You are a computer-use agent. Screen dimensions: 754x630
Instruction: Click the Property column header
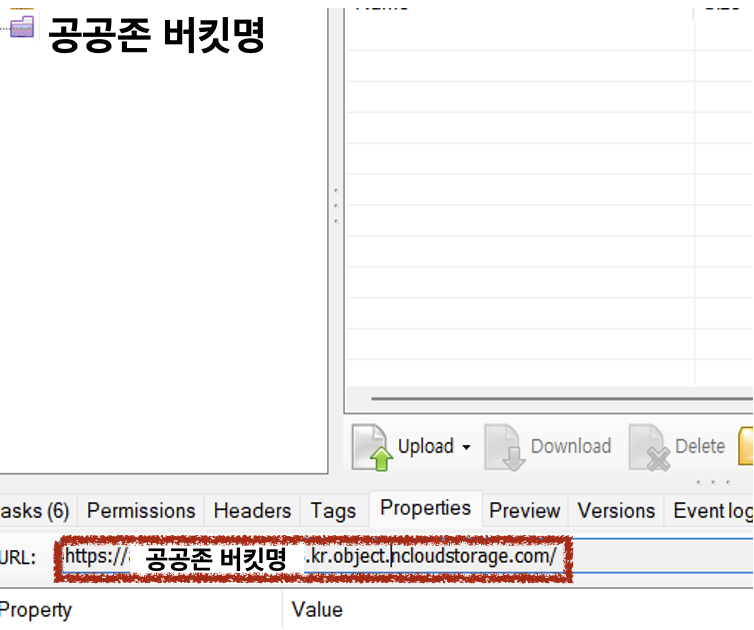click(139, 610)
